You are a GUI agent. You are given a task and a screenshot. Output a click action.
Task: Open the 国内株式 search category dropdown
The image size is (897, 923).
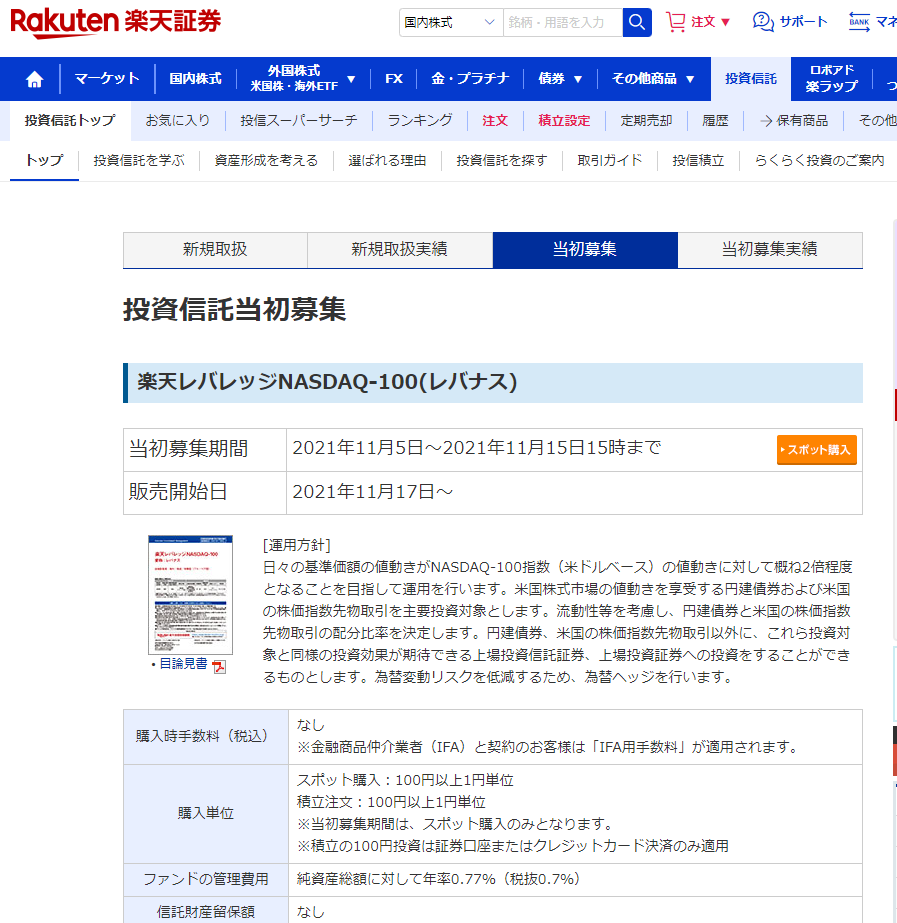[451, 22]
